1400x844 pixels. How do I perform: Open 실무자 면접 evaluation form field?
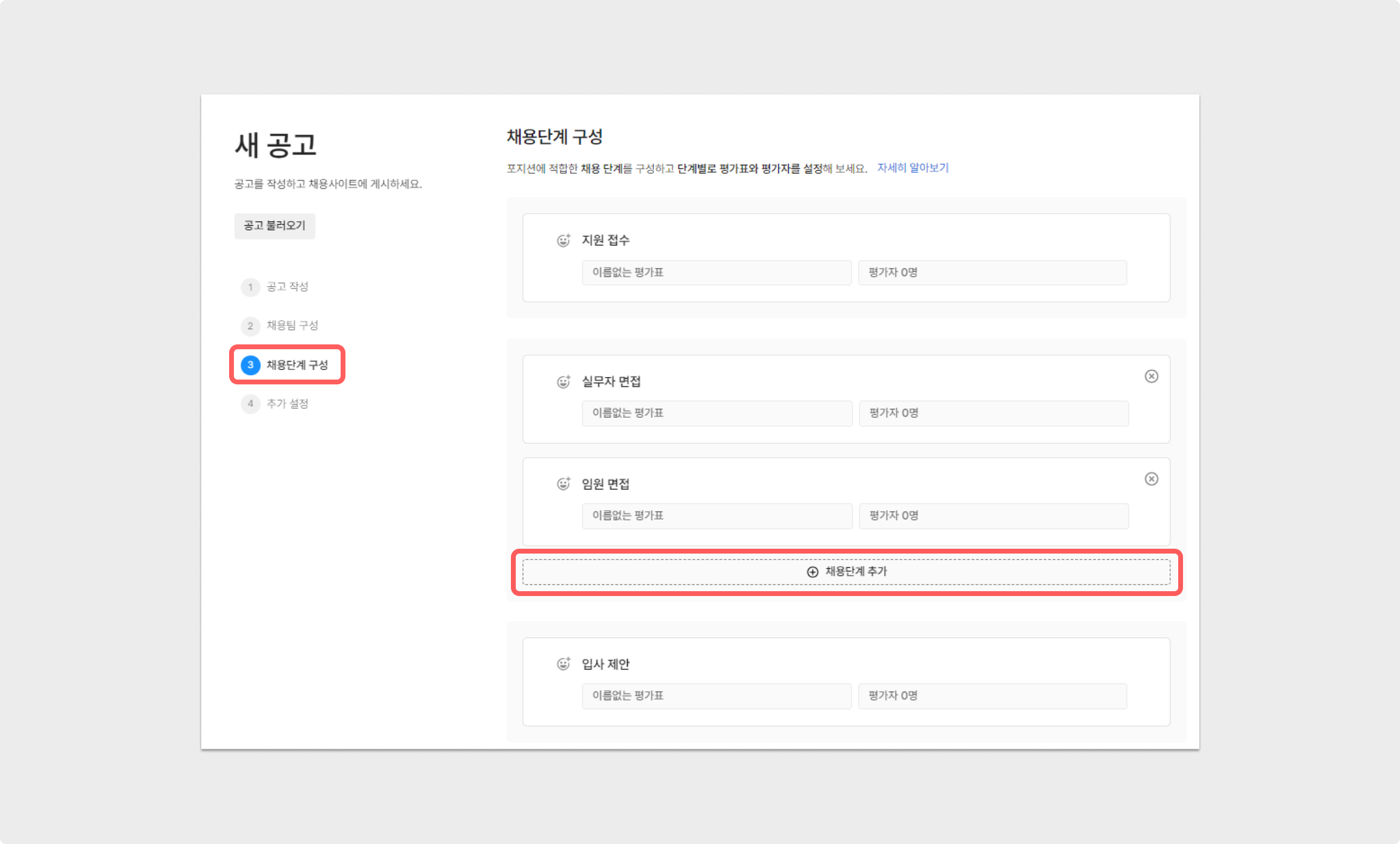[716, 414]
